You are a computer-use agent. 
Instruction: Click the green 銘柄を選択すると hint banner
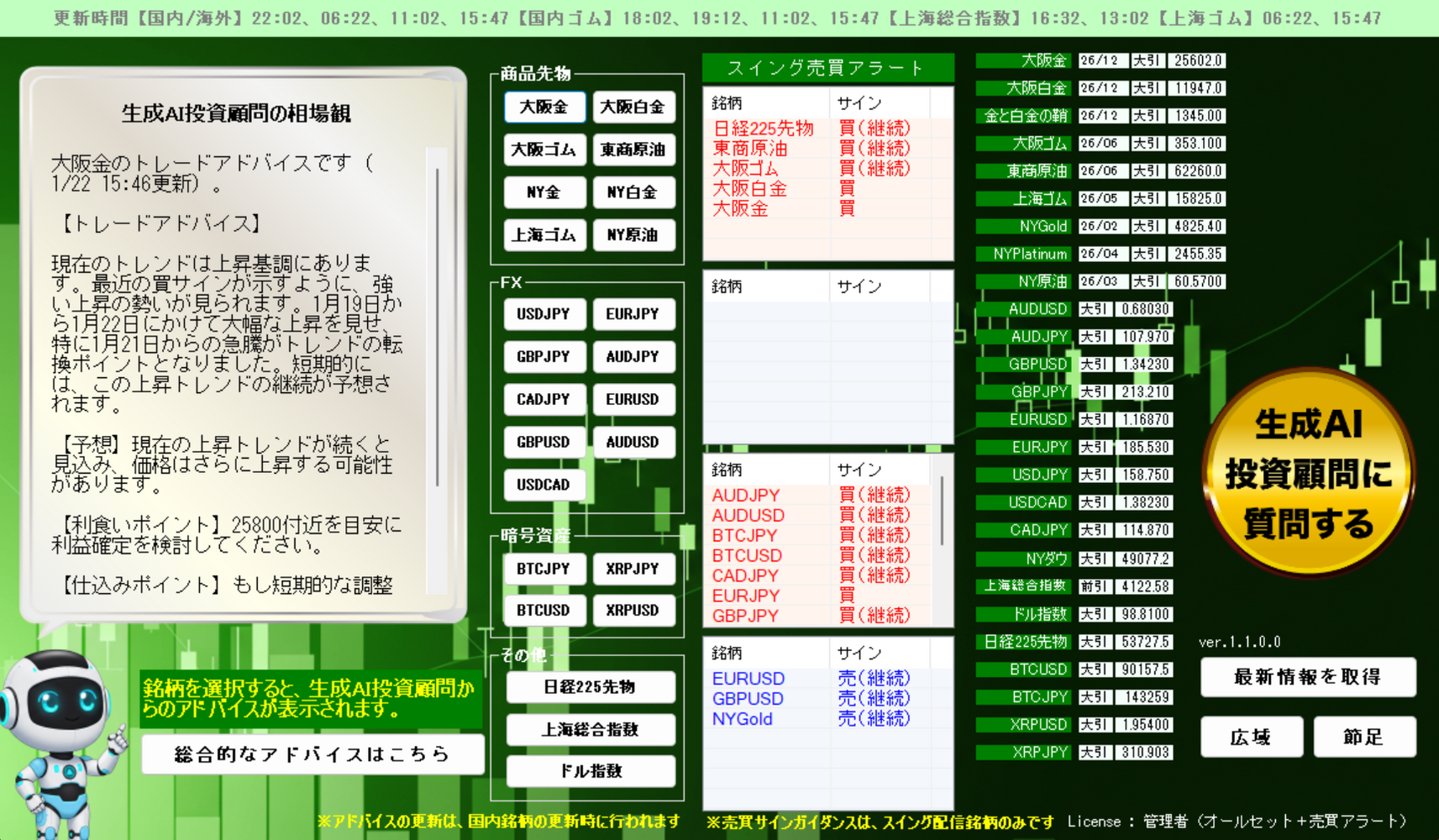(x=311, y=699)
